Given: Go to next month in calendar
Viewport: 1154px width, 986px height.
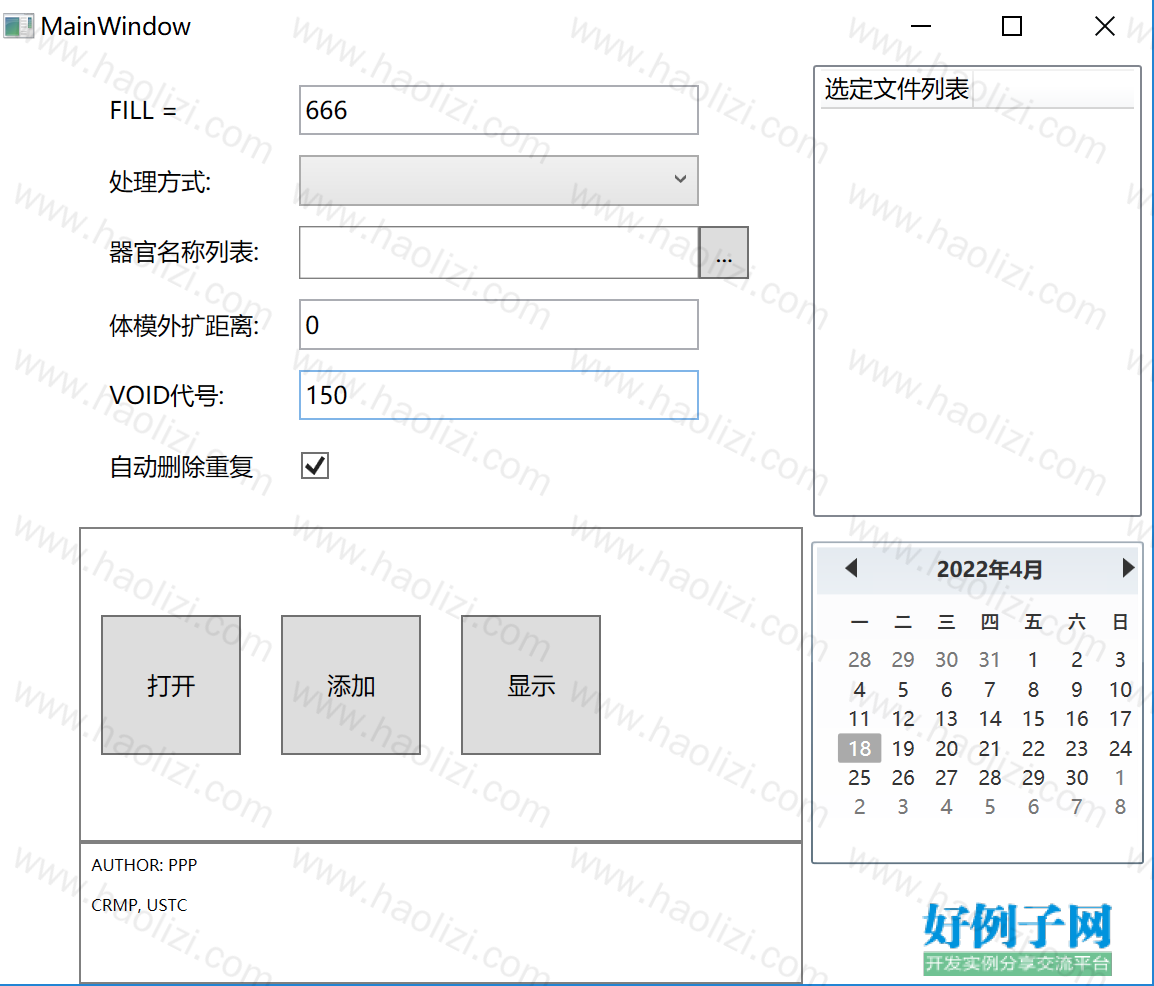Looking at the screenshot, I should point(1128,568).
